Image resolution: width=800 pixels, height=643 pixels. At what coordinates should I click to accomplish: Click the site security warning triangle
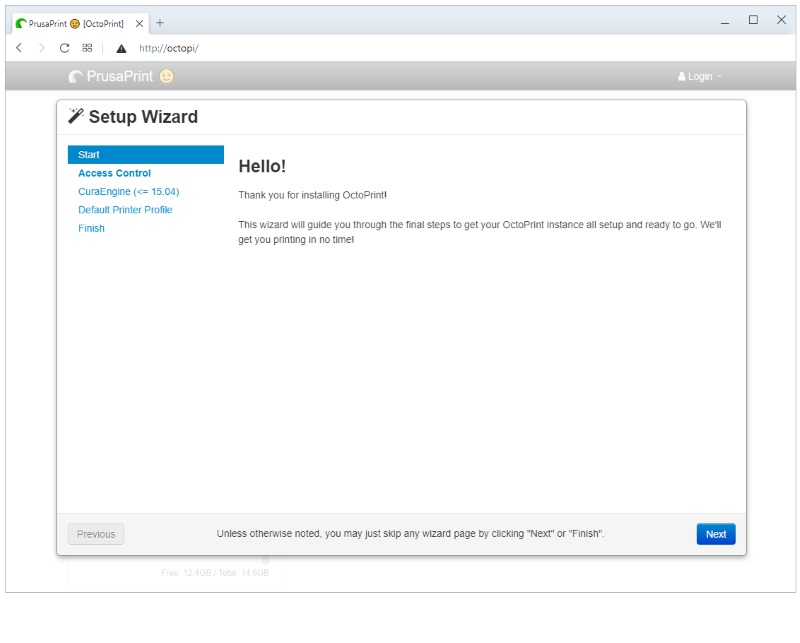(121, 48)
